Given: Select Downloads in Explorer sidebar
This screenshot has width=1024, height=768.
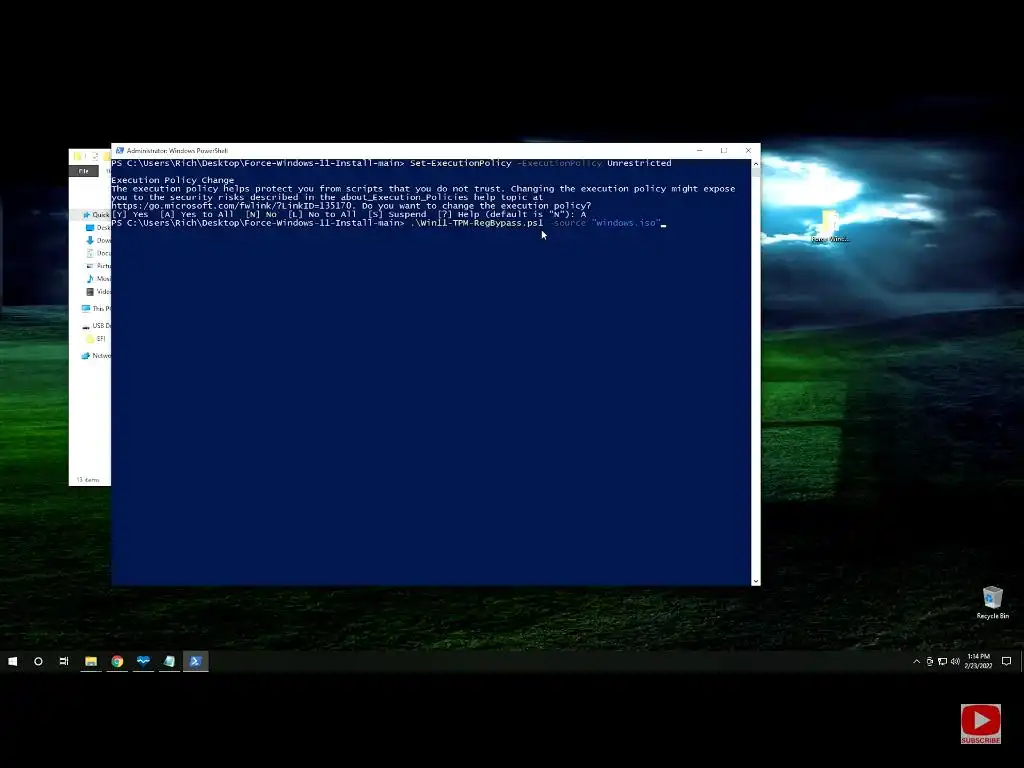Looking at the screenshot, I should pyautogui.click(x=99, y=240).
